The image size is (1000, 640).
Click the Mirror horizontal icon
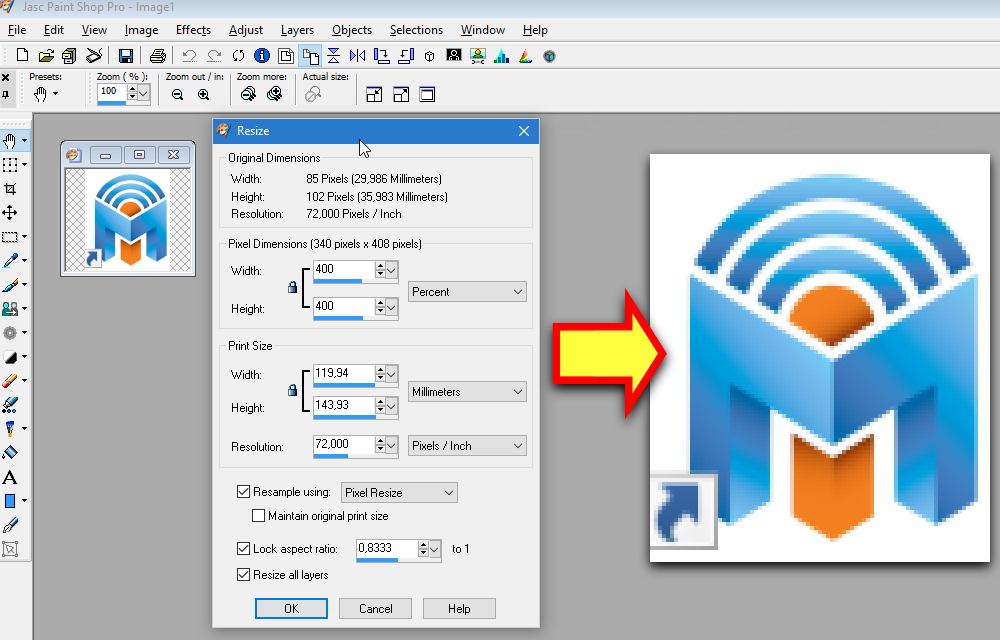click(x=357, y=55)
